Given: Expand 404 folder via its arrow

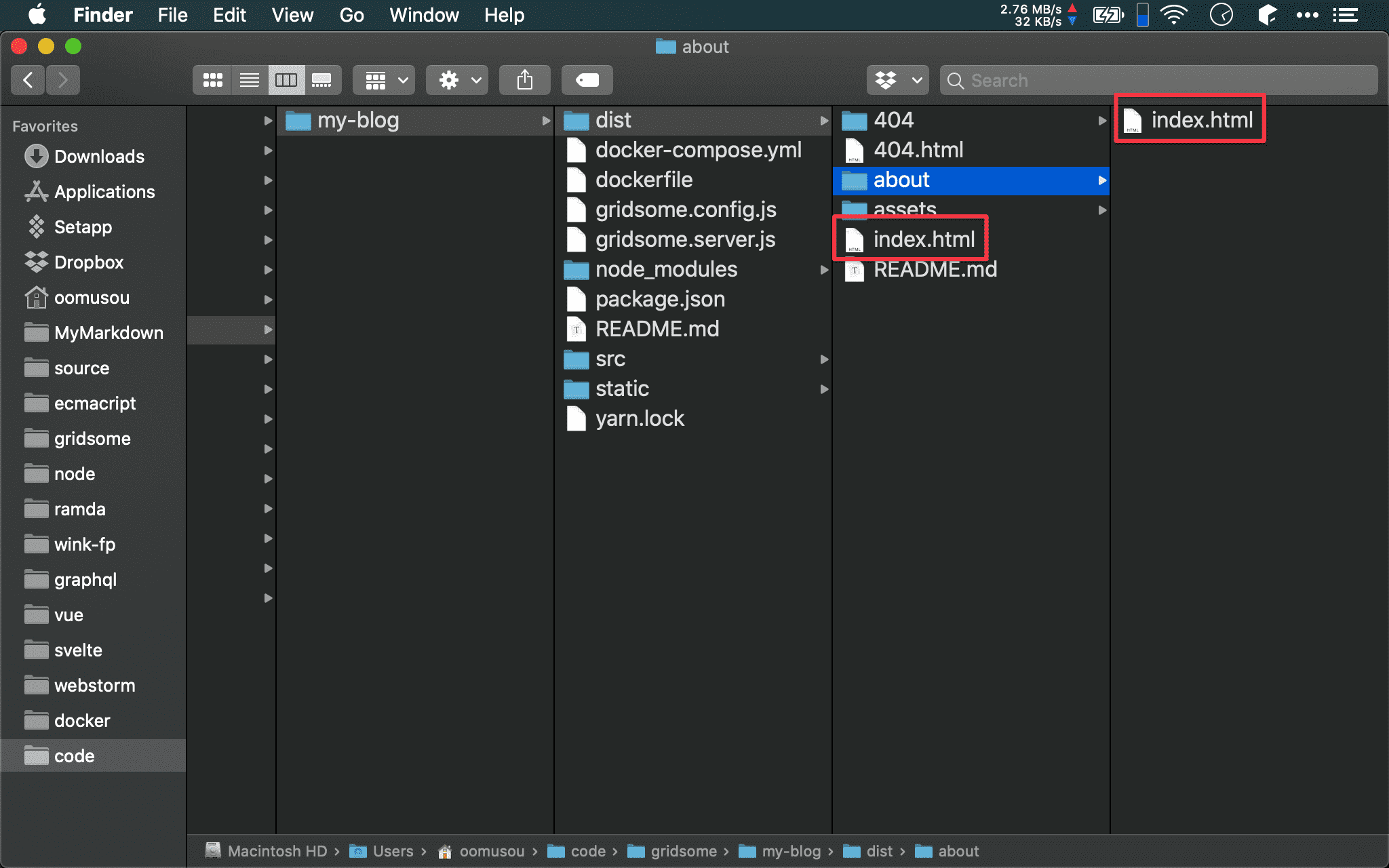Looking at the screenshot, I should coord(1102,121).
